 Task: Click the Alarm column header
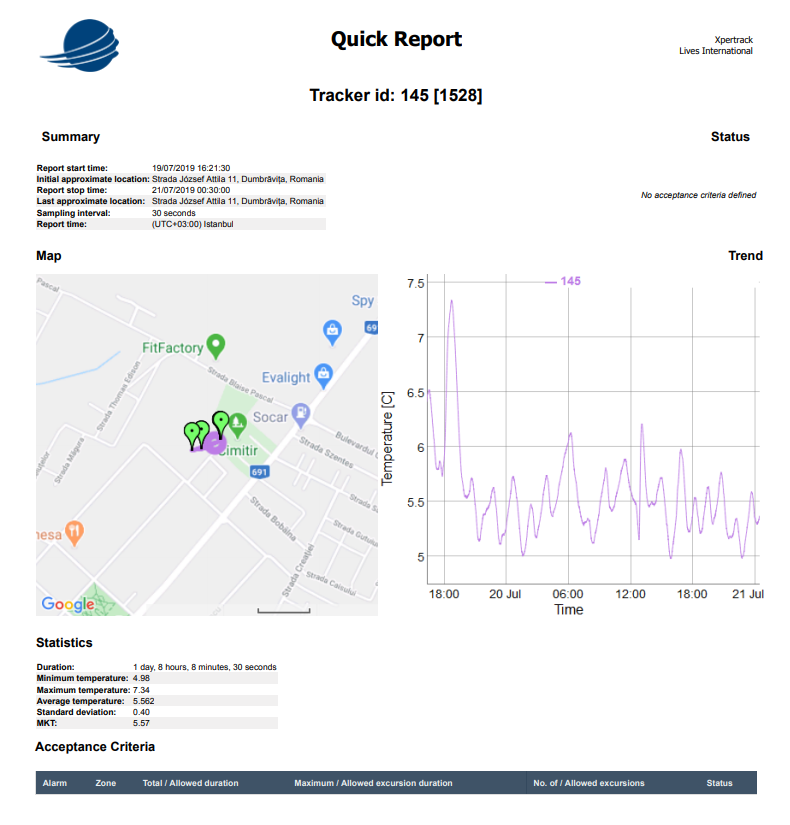tap(55, 783)
